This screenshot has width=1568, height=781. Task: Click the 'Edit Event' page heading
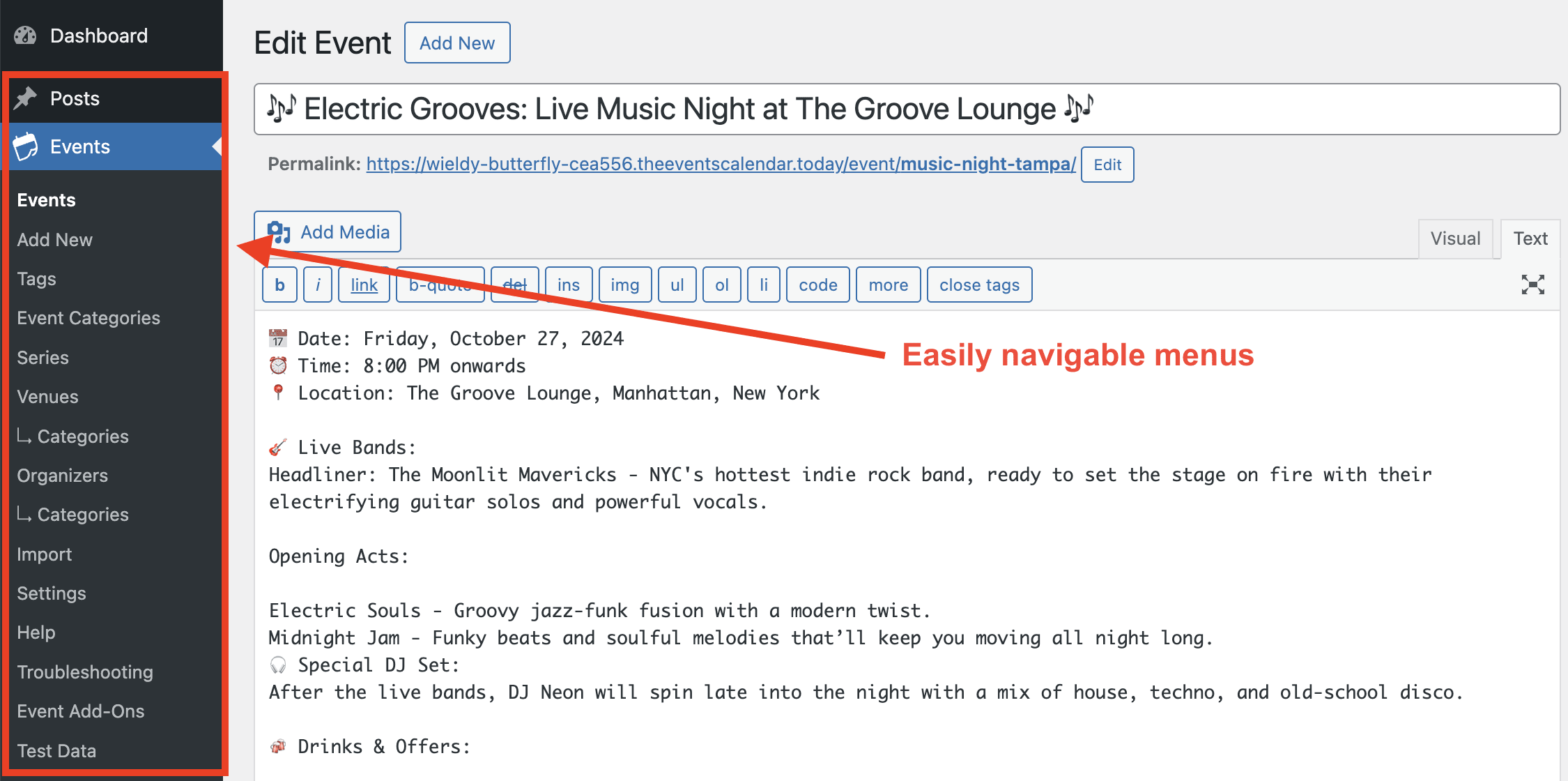coord(323,43)
